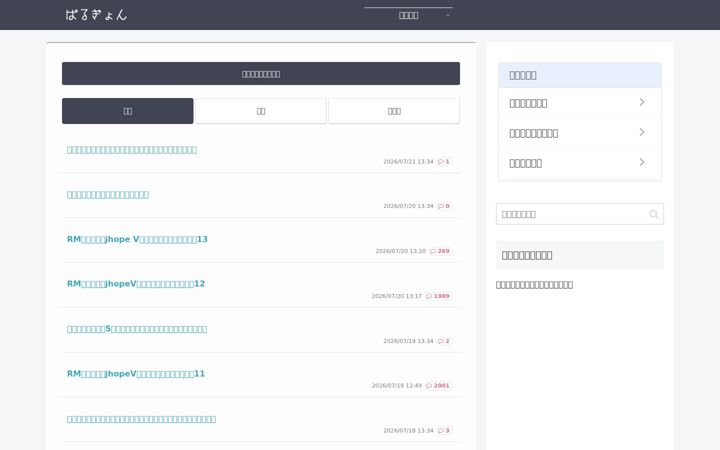The width and height of the screenshot is (720, 450).
Task: Click the comment bubble showing 2001 comments
Action: [x=439, y=386]
